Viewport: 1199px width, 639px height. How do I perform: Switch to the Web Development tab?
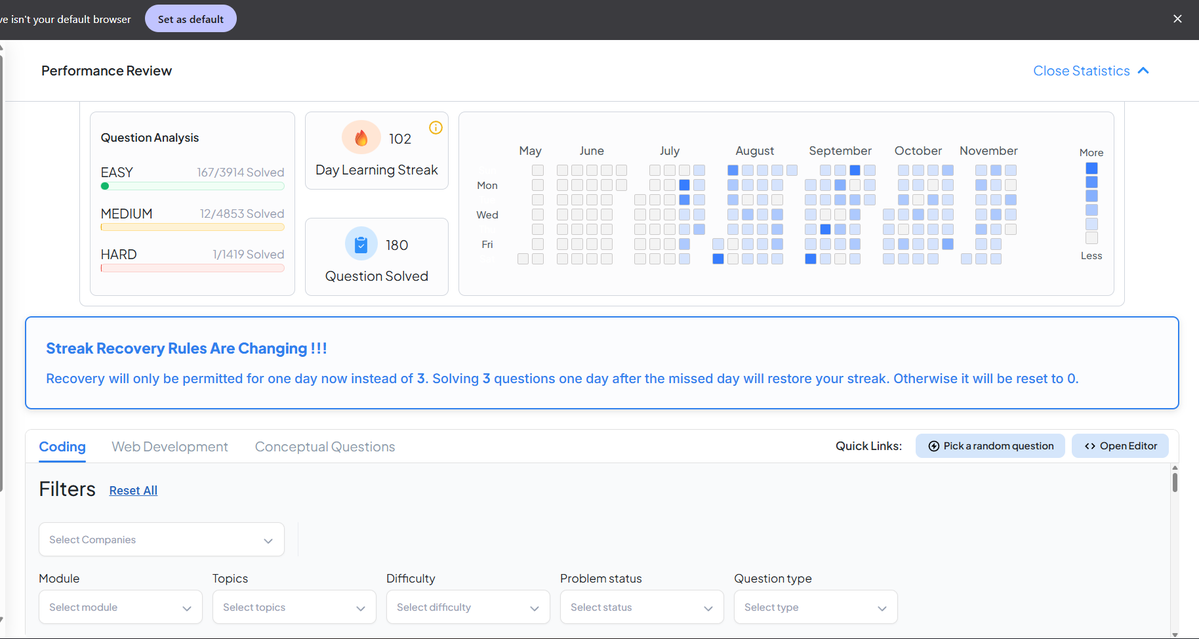[169, 446]
